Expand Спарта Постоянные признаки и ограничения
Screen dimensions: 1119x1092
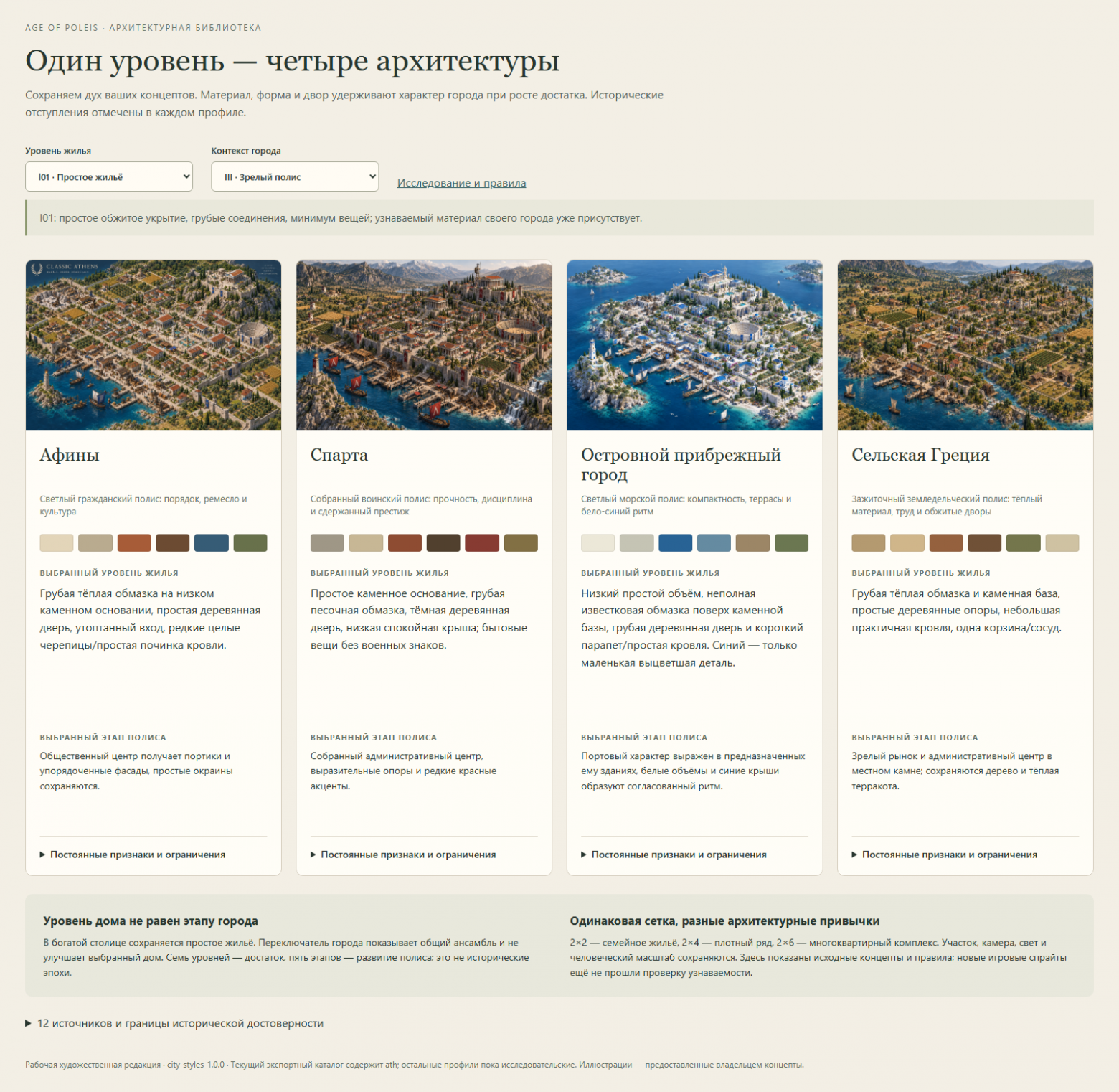tap(403, 855)
